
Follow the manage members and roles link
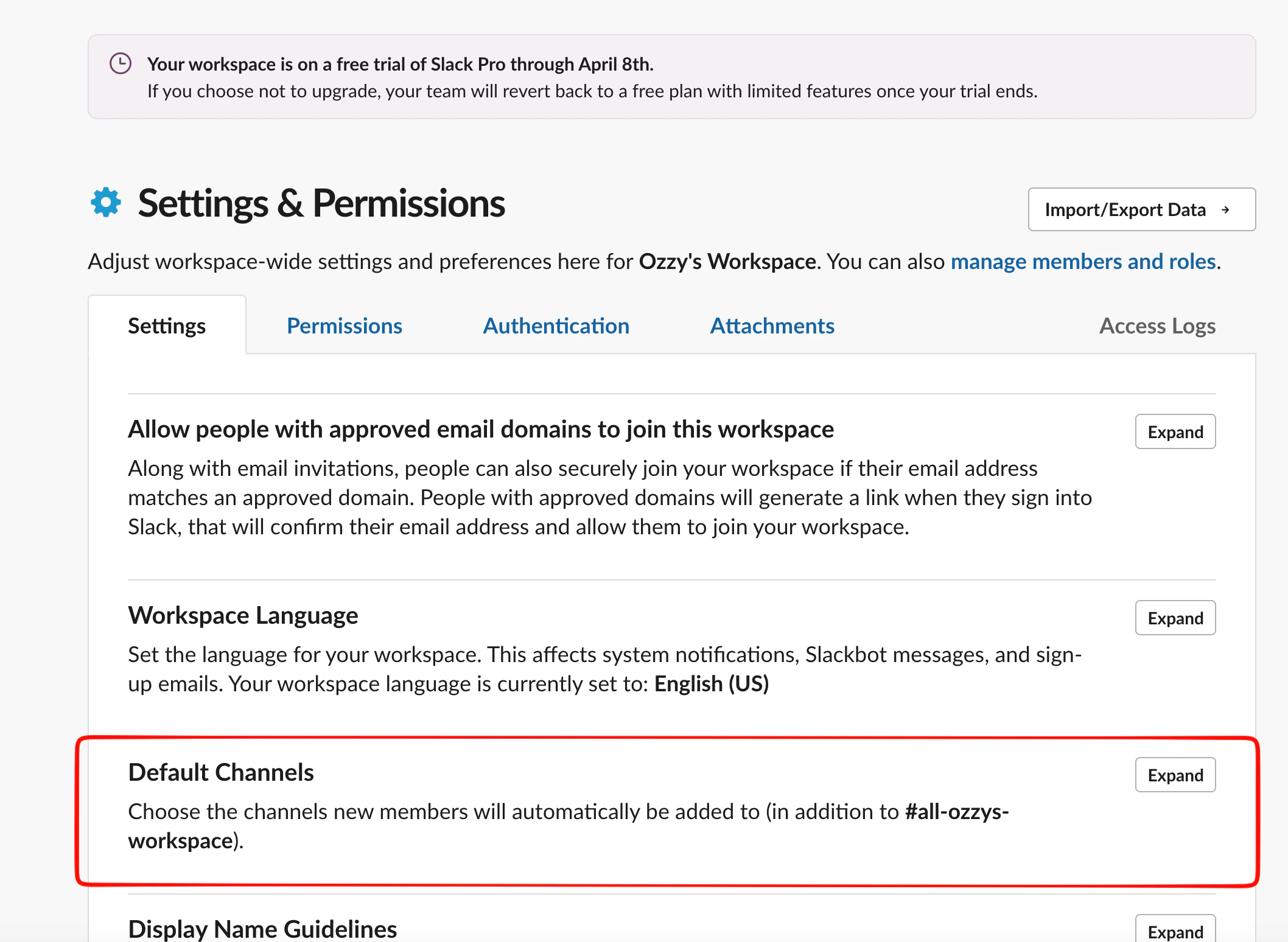point(1083,262)
